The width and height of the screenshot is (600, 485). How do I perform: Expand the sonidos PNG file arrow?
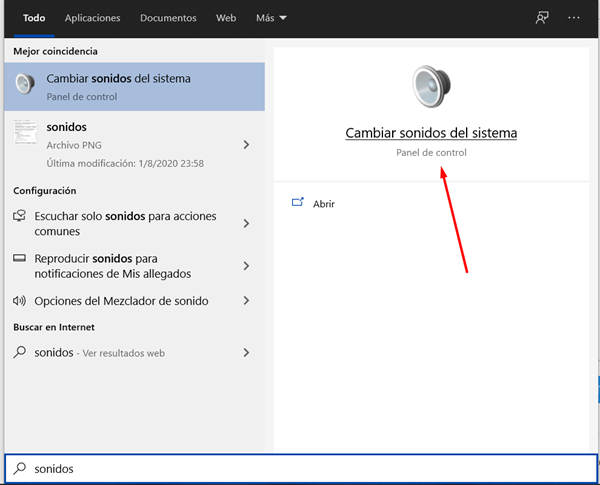[x=246, y=145]
